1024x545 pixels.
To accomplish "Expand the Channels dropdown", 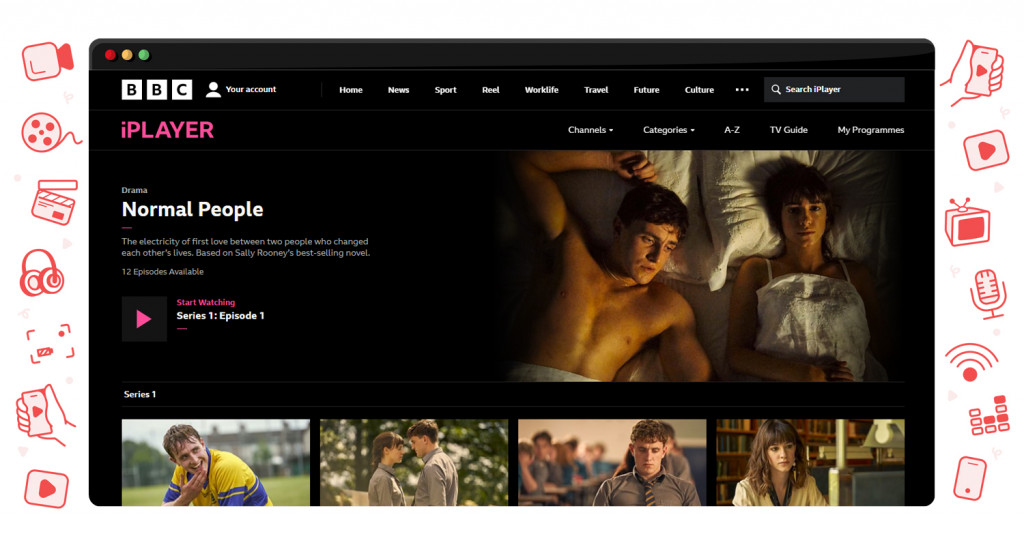I will click(590, 130).
